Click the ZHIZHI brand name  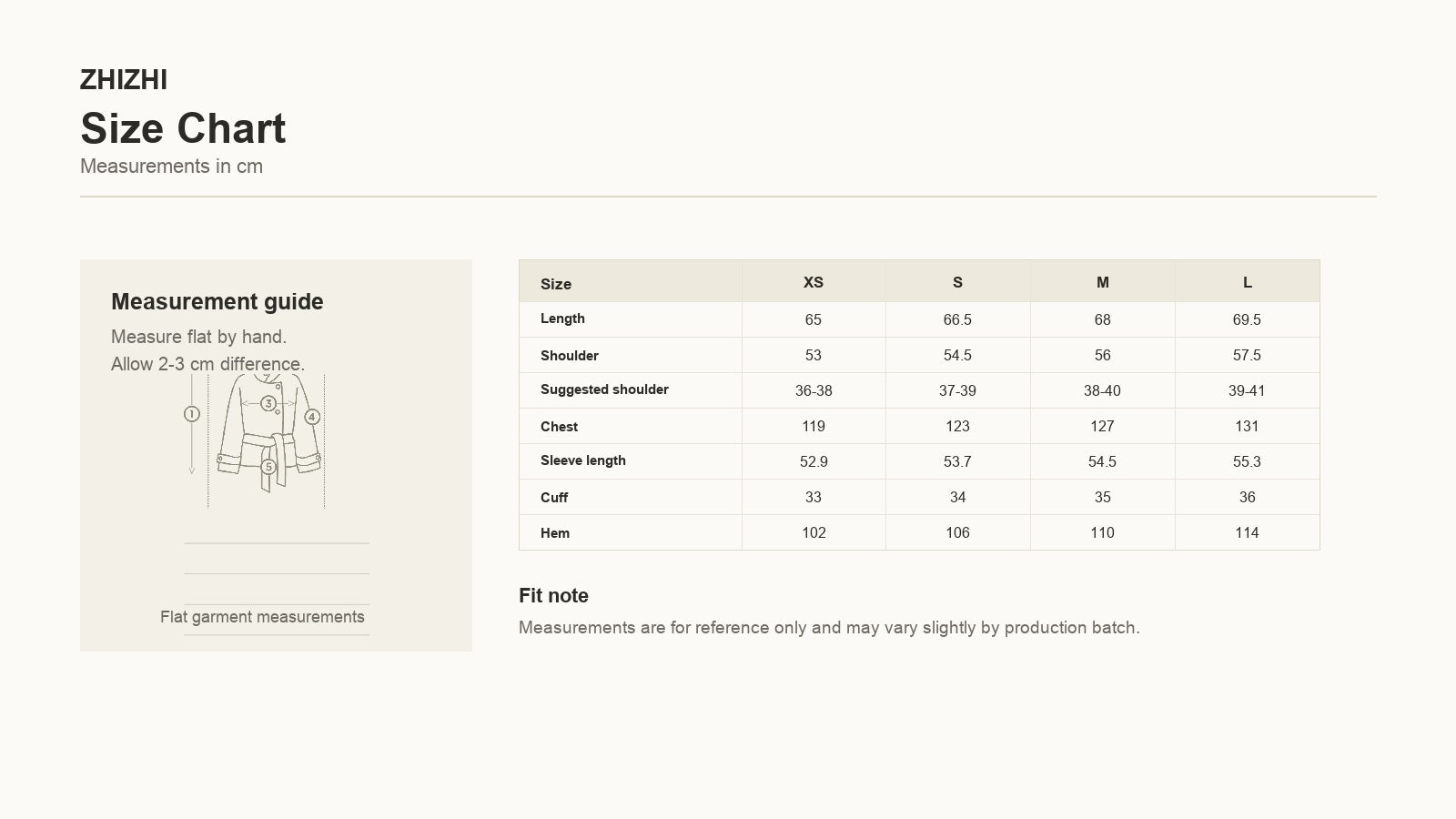124,80
